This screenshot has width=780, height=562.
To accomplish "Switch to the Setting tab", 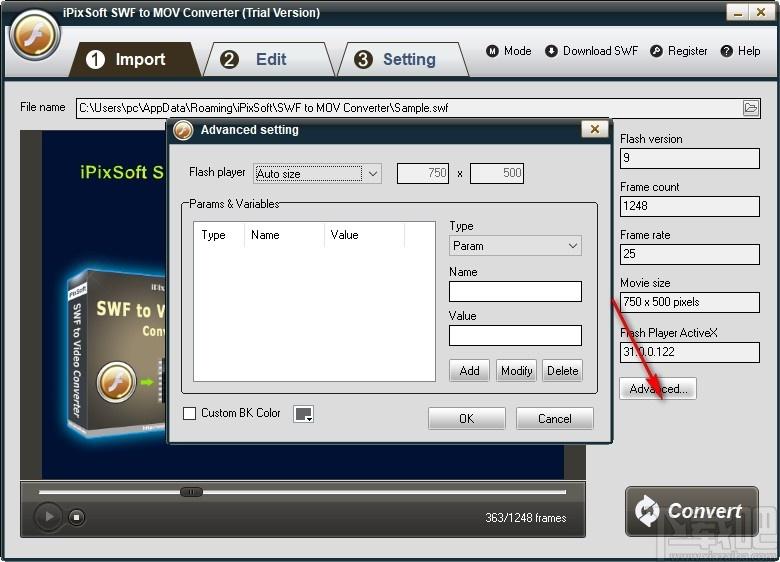I will (x=403, y=60).
